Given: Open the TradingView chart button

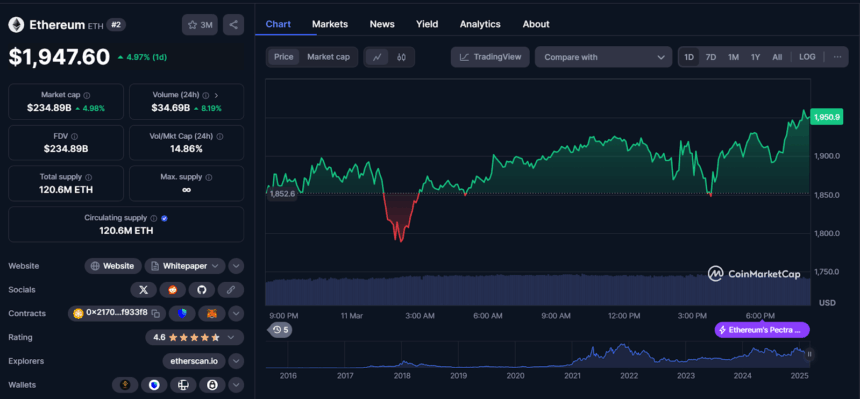Looking at the screenshot, I should click(490, 57).
